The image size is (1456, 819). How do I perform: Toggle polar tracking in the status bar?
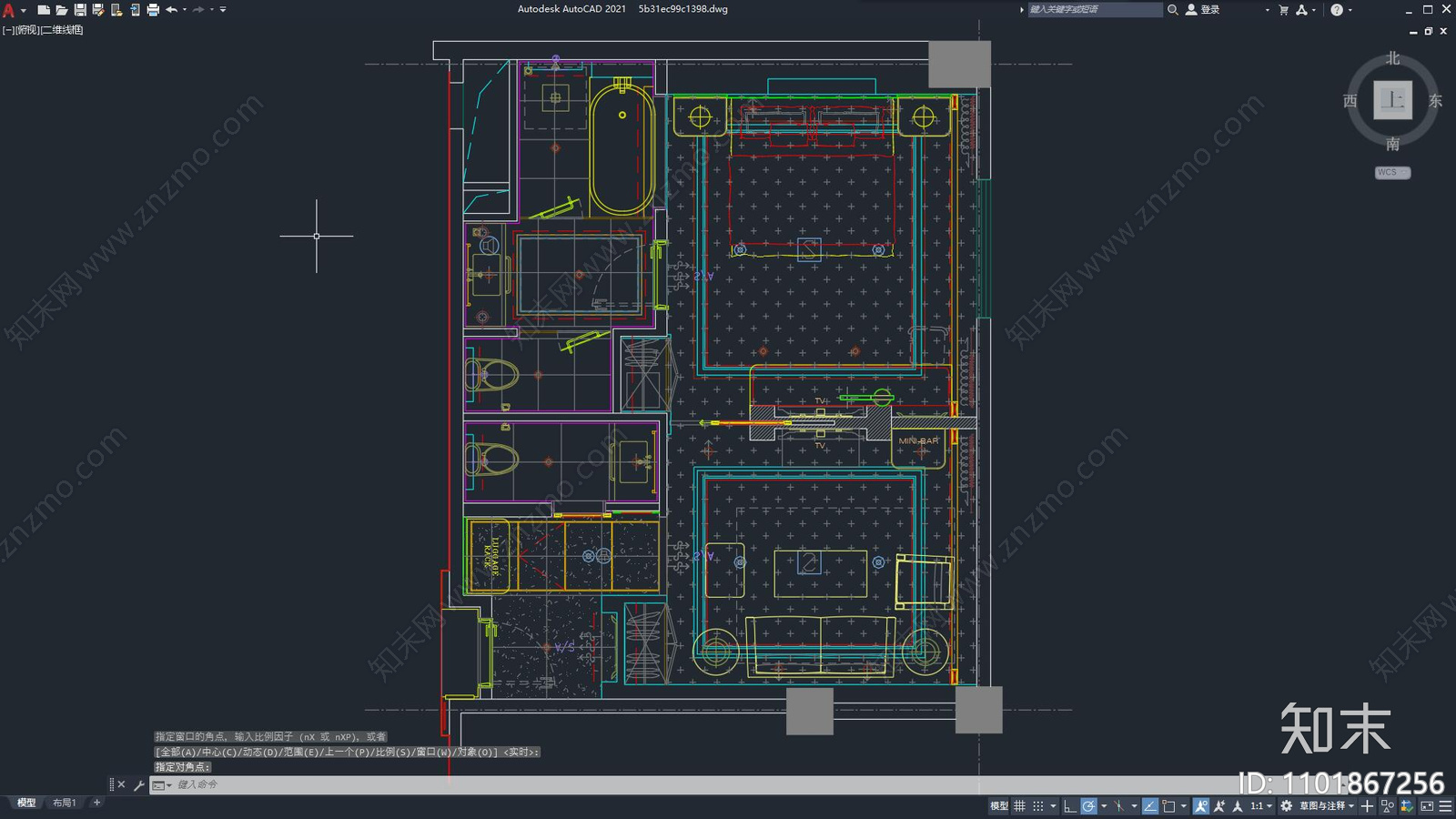1088,806
